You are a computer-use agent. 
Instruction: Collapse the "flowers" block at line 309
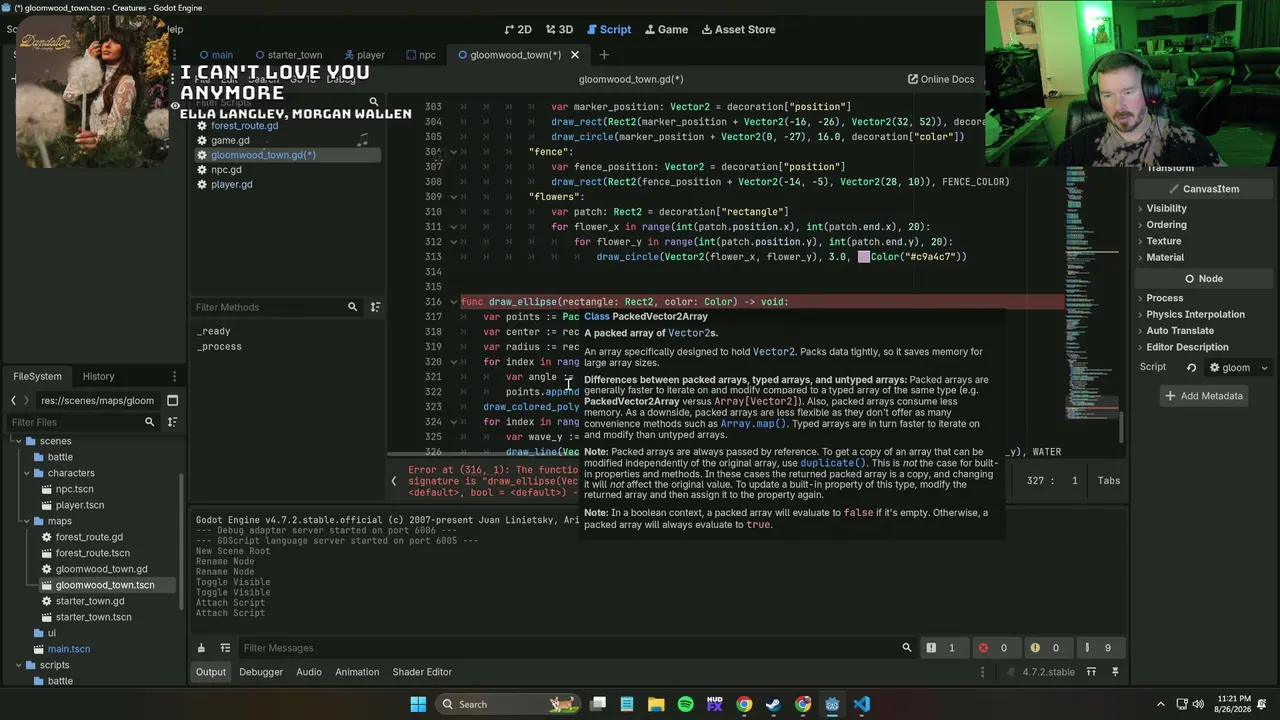point(453,197)
